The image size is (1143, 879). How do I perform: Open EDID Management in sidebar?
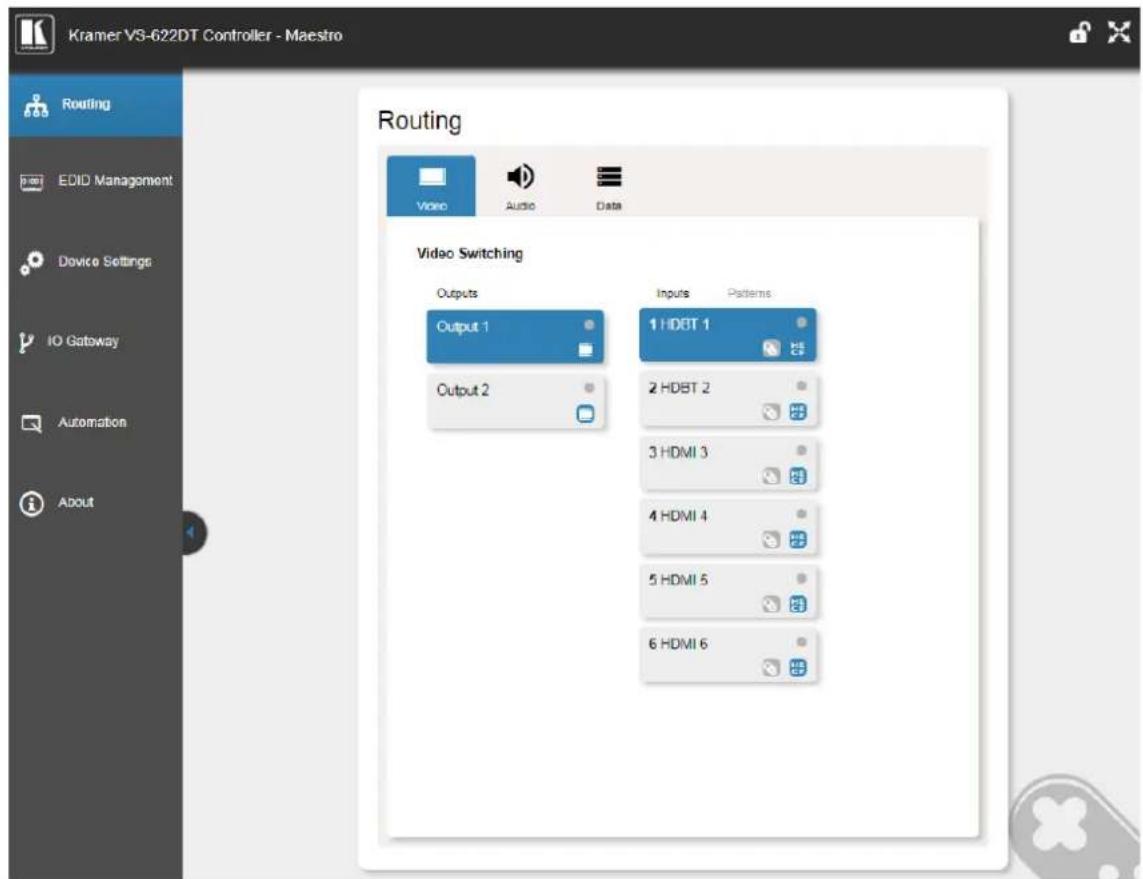(x=95, y=181)
